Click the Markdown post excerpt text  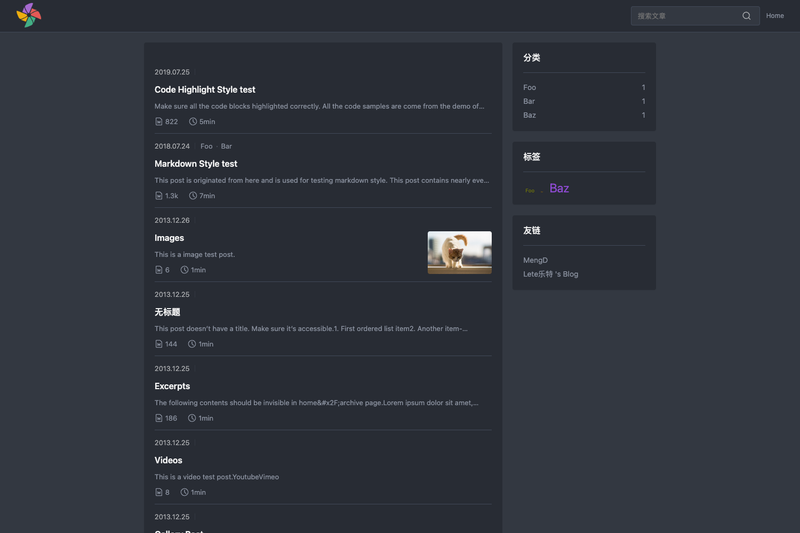tap(322, 180)
